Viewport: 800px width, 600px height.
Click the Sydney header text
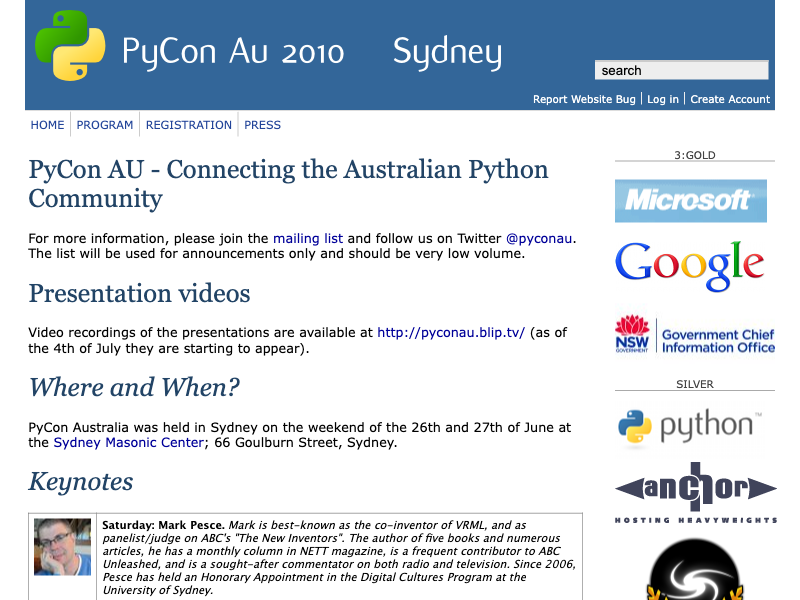pos(447,52)
